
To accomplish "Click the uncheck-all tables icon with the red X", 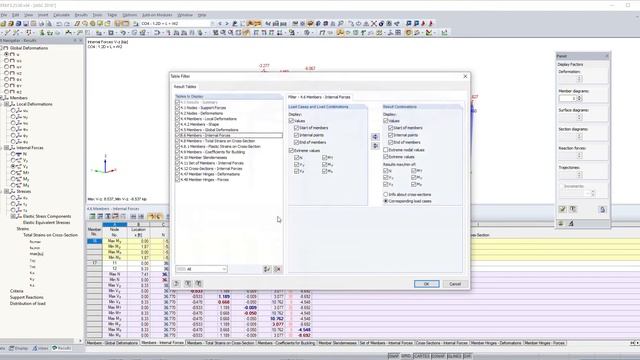I will (x=278, y=269).
